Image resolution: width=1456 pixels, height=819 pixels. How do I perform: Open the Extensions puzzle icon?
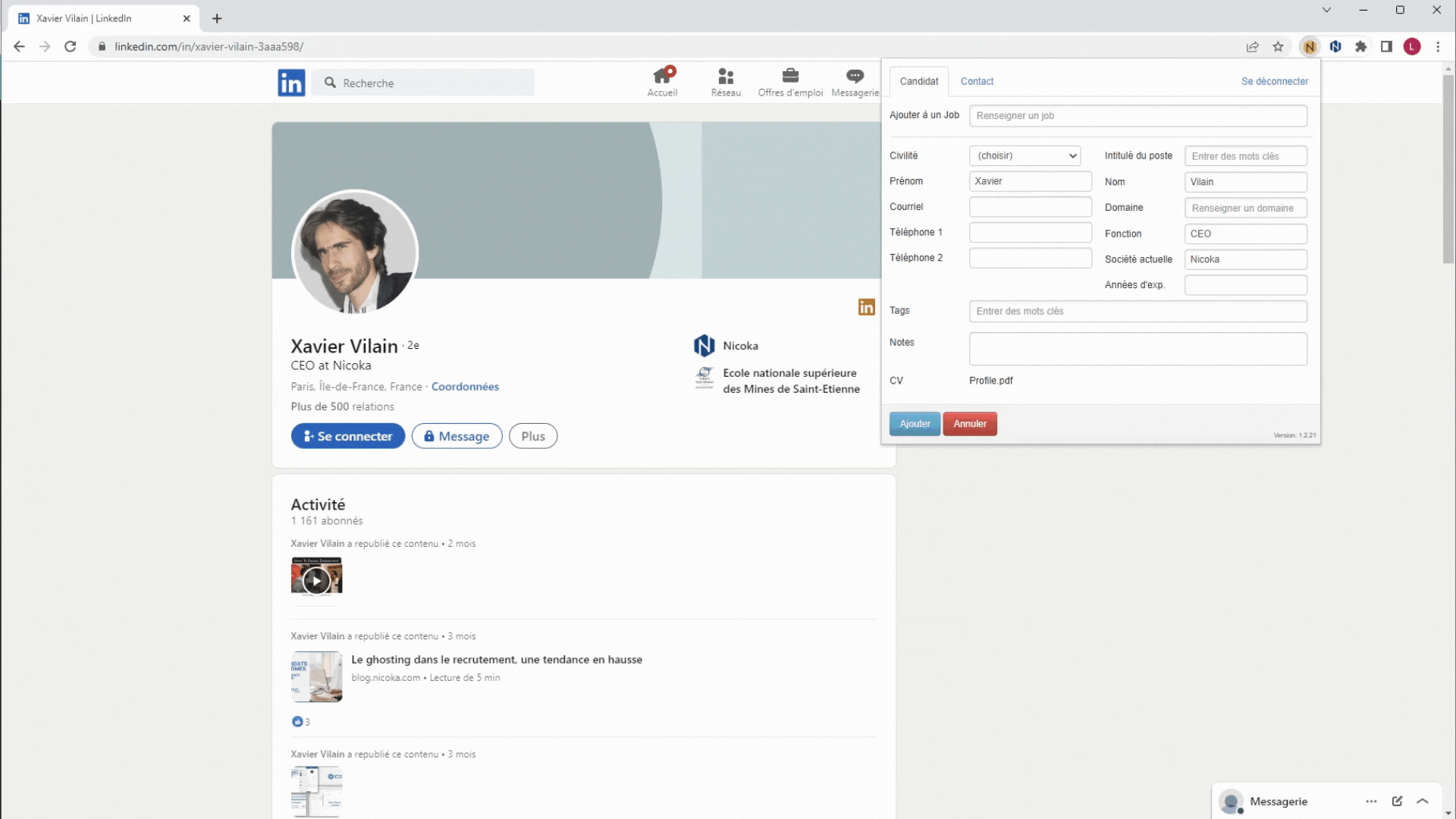tap(1361, 46)
